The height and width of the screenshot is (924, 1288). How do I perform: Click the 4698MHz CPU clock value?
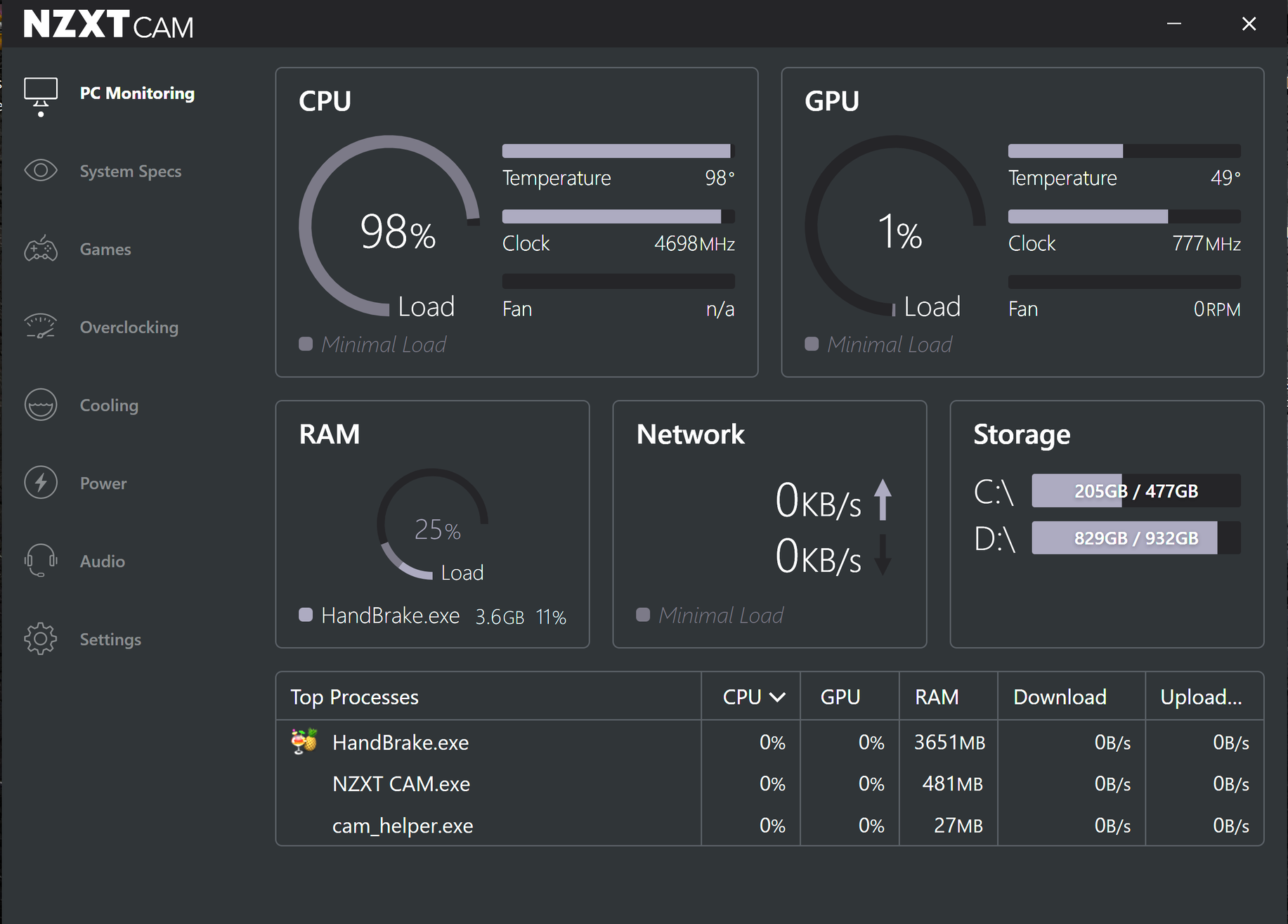click(694, 244)
